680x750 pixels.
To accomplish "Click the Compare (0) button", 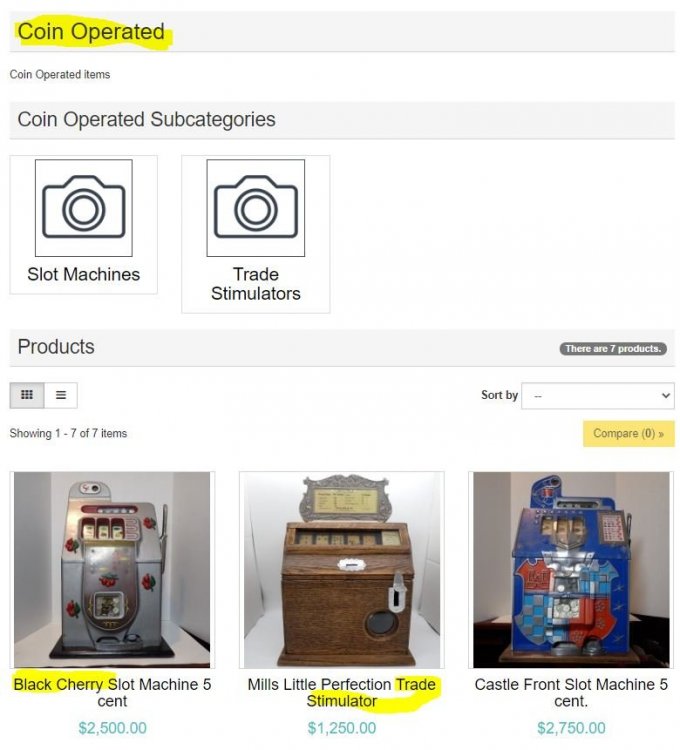I will coord(628,434).
